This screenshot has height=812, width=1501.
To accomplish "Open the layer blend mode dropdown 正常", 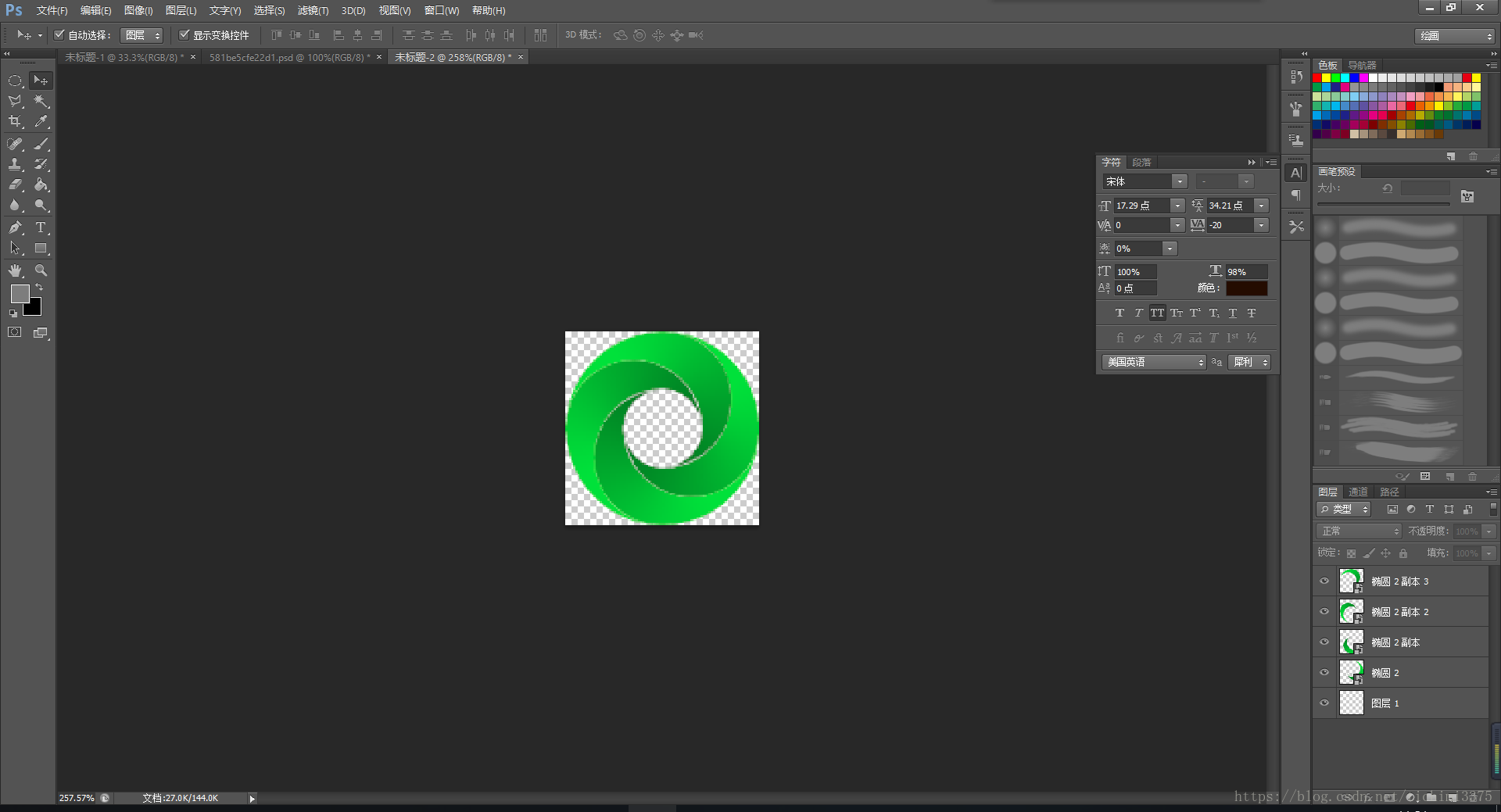I will [1359, 531].
